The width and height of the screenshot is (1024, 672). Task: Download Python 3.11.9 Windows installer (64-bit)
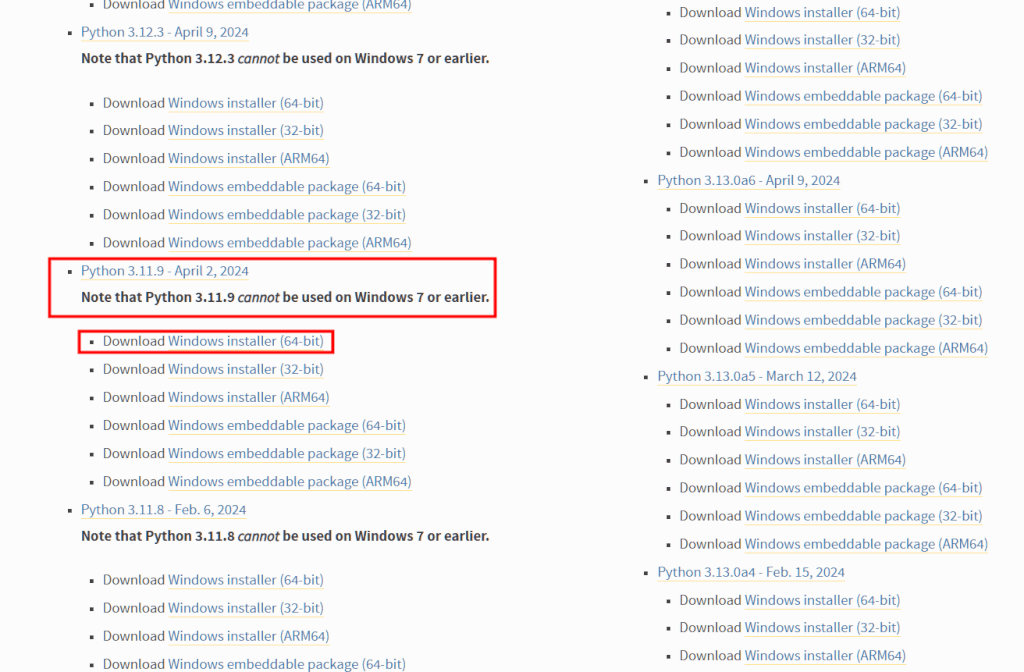coord(246,342)
